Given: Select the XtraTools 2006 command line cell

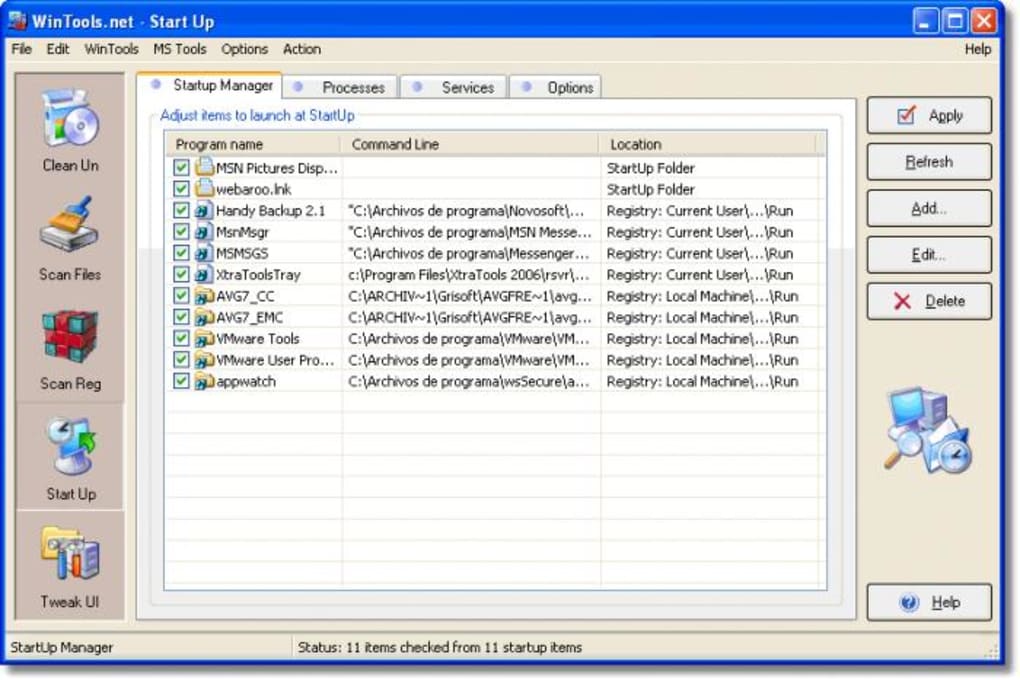Looking at the screenshot, I should 470,275.
